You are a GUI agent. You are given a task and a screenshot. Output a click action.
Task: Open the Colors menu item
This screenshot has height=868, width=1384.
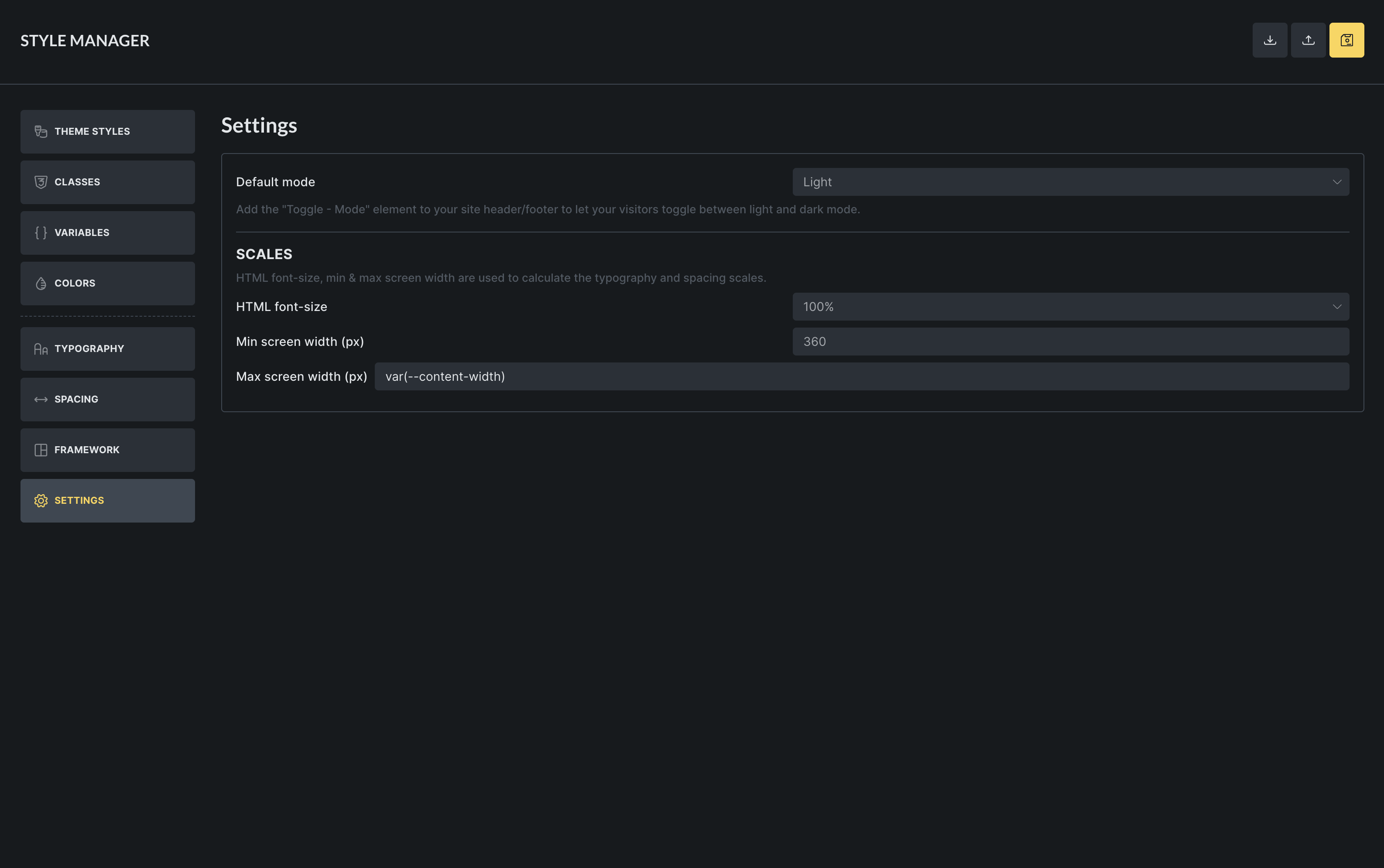107,284
